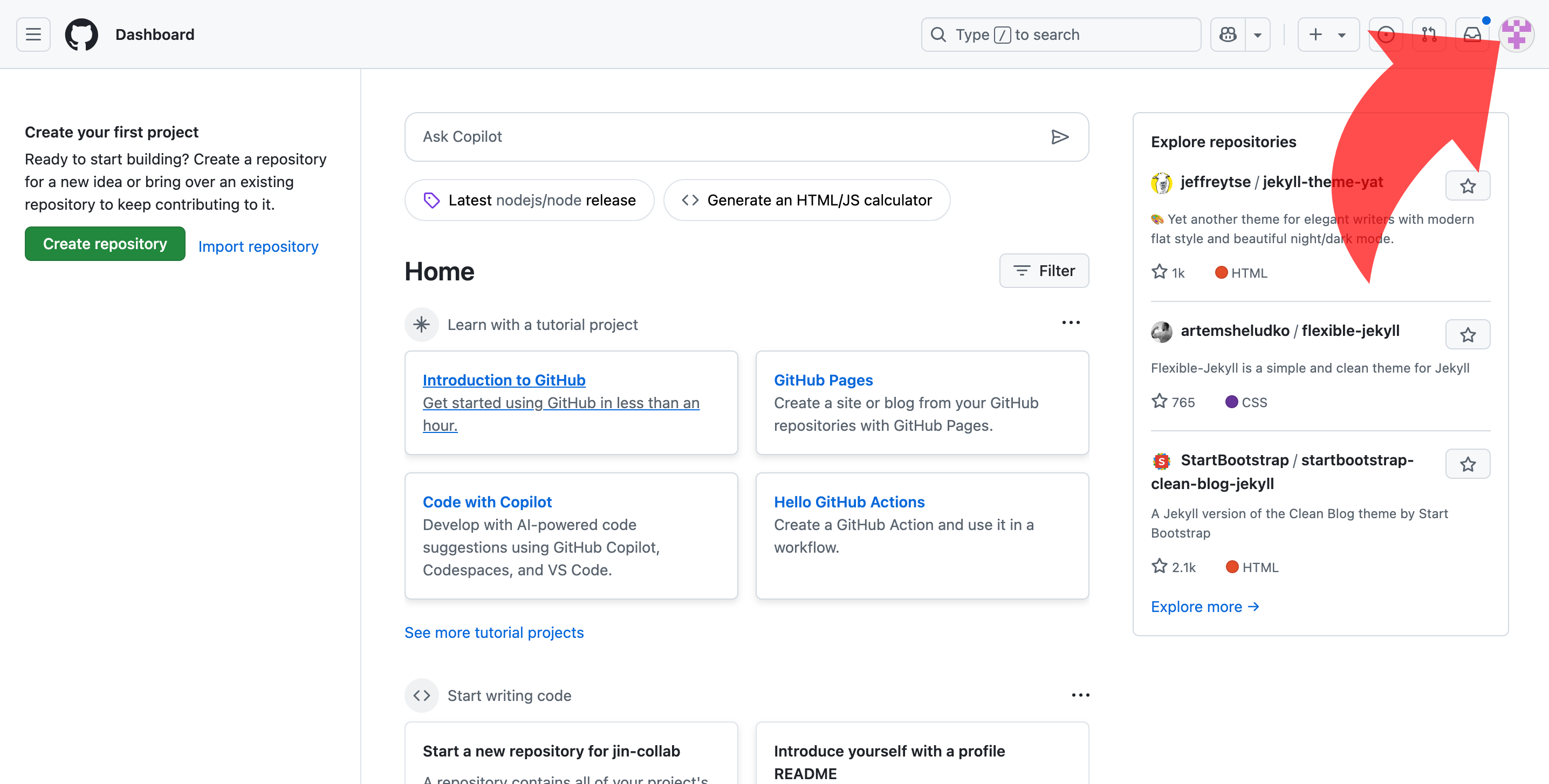The image size is (1549, 784).
Task: Select Latest nodejs/node release suggestion
Action: [529, 200]
